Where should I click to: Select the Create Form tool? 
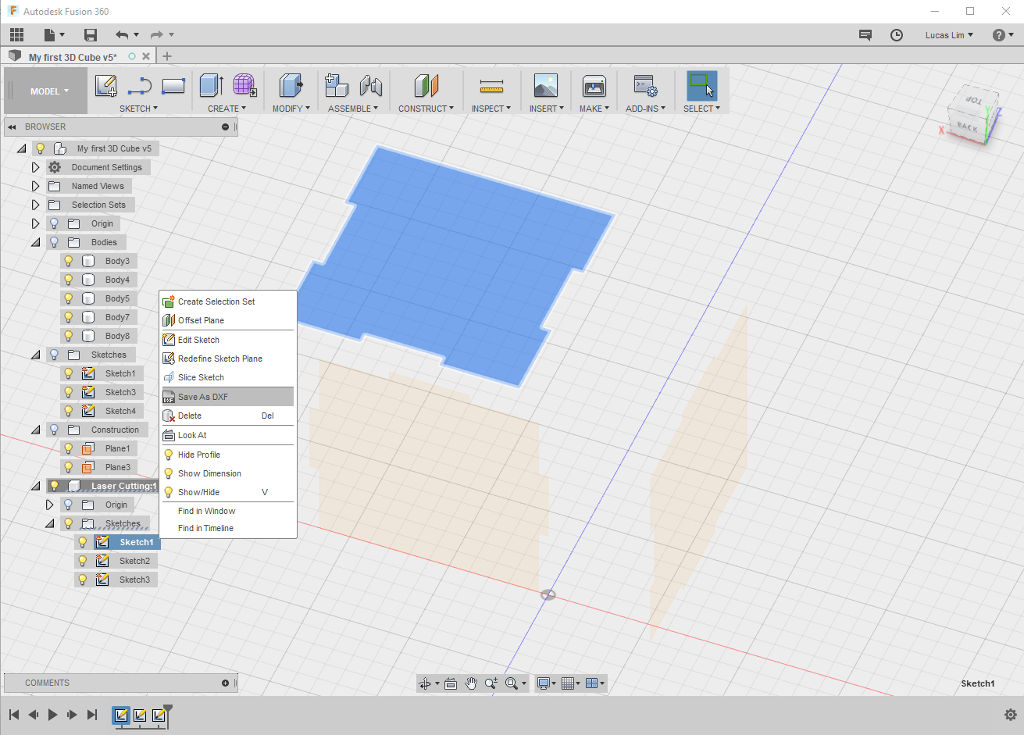coord(244,86)
